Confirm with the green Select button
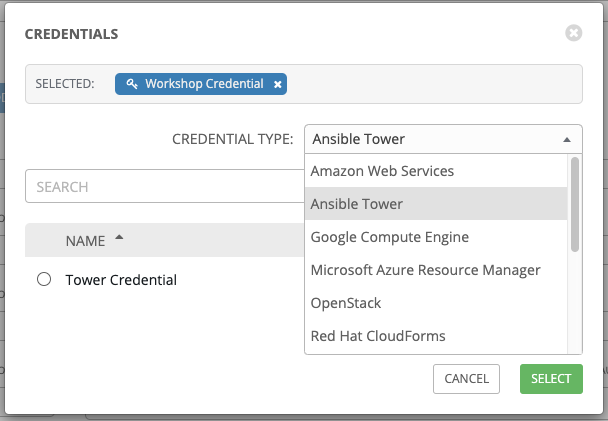 tap(551, 379)
